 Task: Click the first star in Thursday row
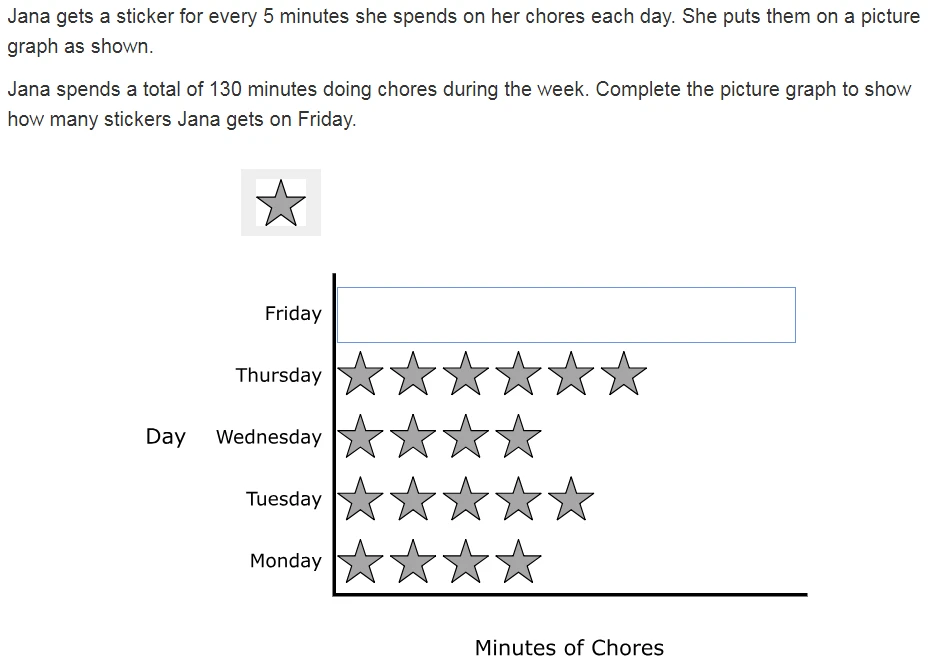(360, 373)
